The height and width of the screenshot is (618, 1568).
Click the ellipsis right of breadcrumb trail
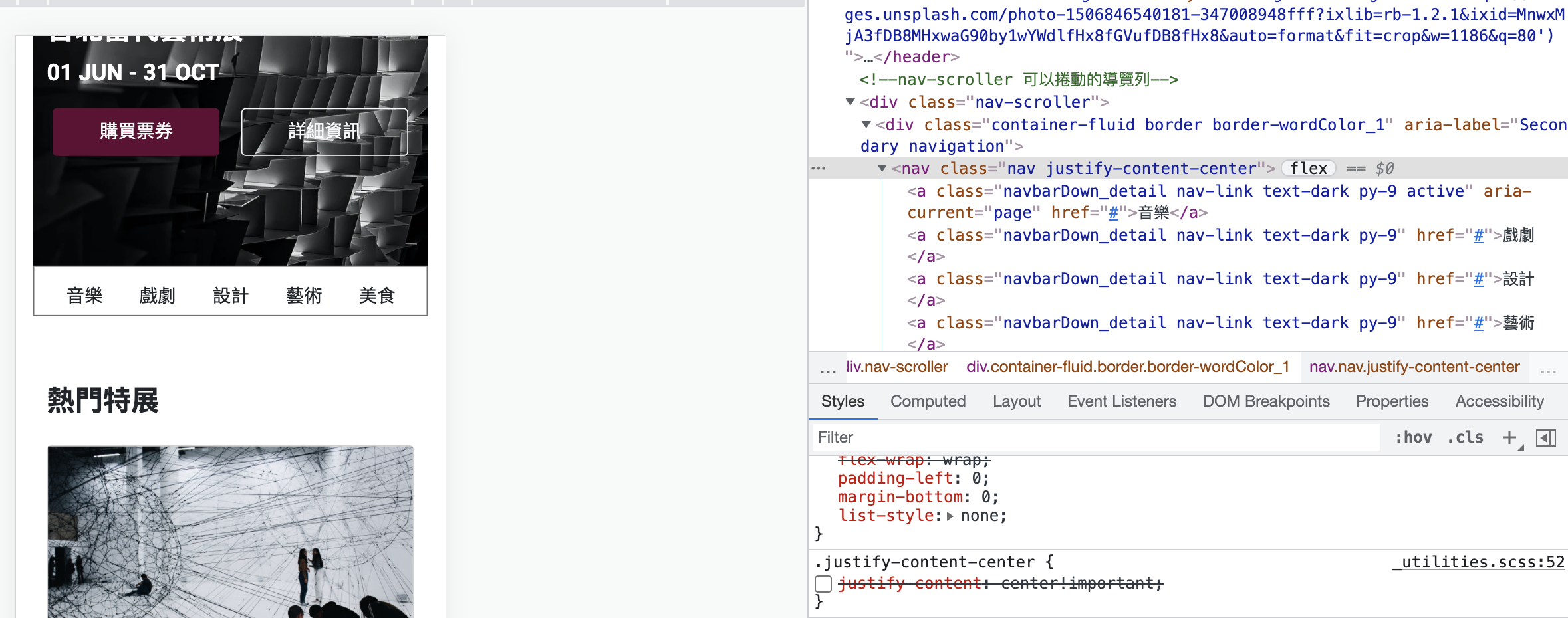pos(1548,369)
